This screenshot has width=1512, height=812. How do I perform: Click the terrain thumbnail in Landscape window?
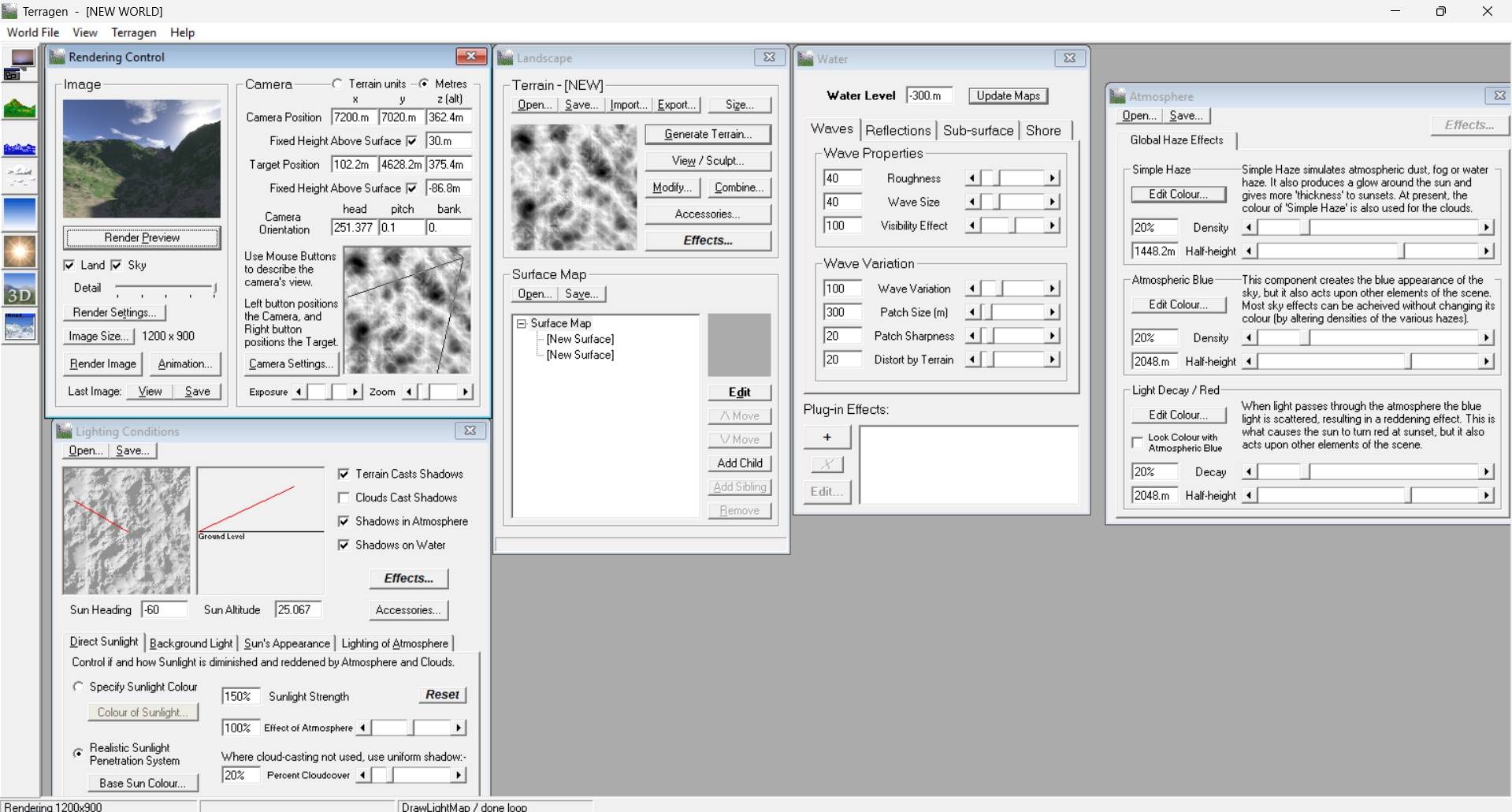coord(573,188)
